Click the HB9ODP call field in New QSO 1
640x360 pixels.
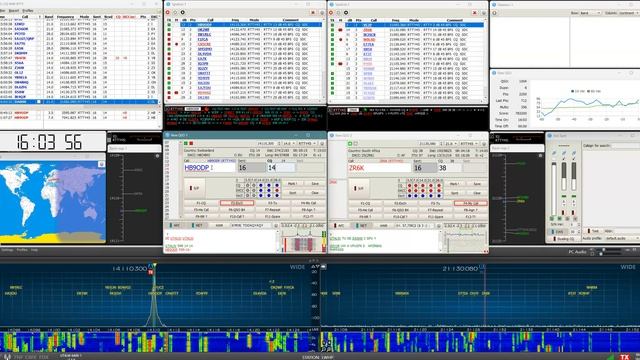pos(209,168)
